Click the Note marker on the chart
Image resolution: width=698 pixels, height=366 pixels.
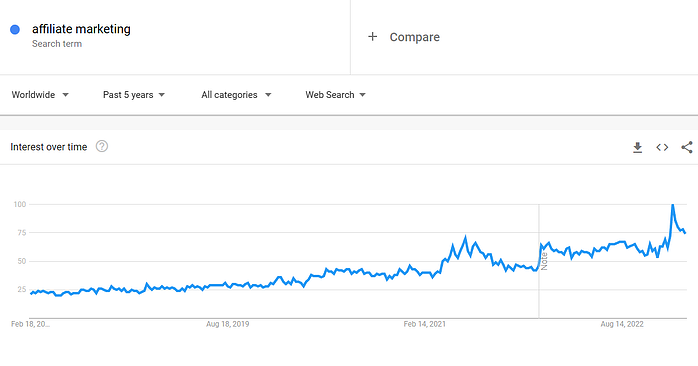(x=544, y=261)
